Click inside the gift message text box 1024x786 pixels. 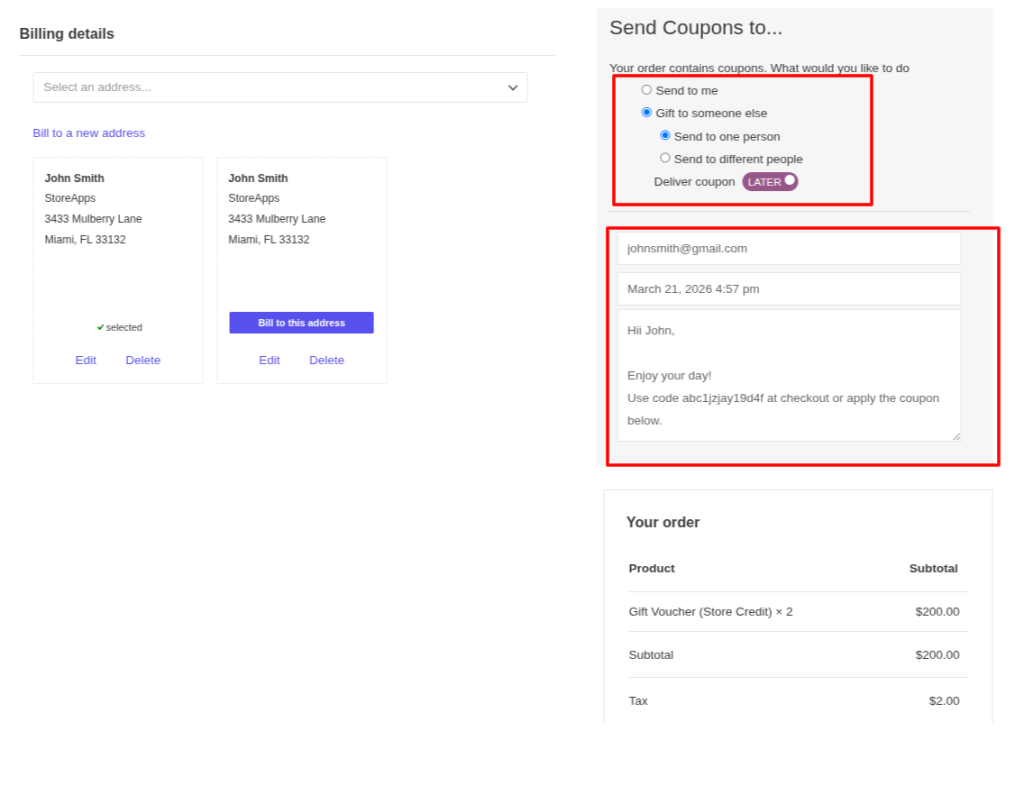[789, 375]
